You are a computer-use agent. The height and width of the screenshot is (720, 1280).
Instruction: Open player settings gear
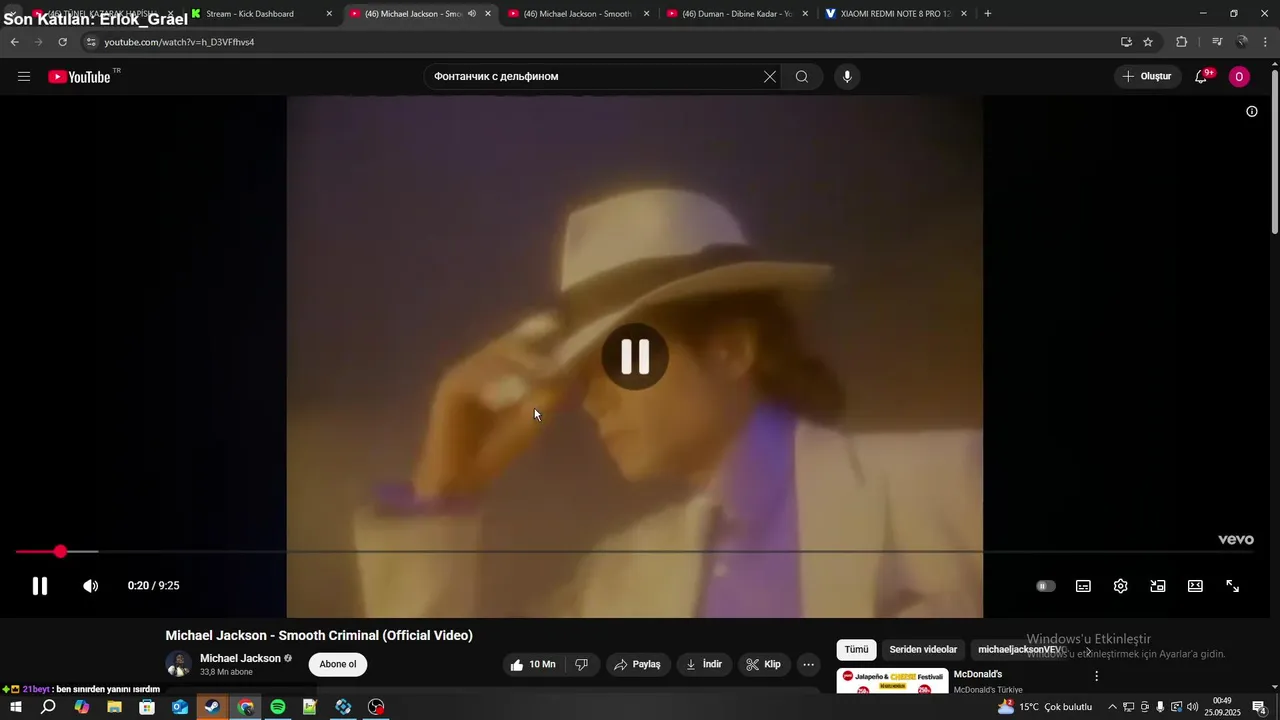tap(1120, 586)
